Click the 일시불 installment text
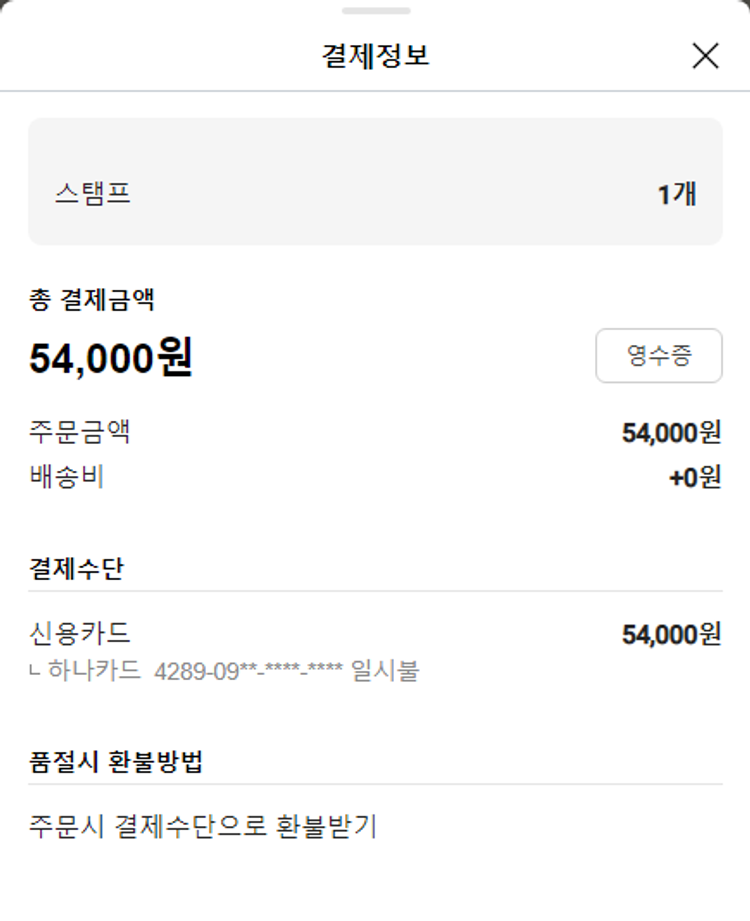 385,670
